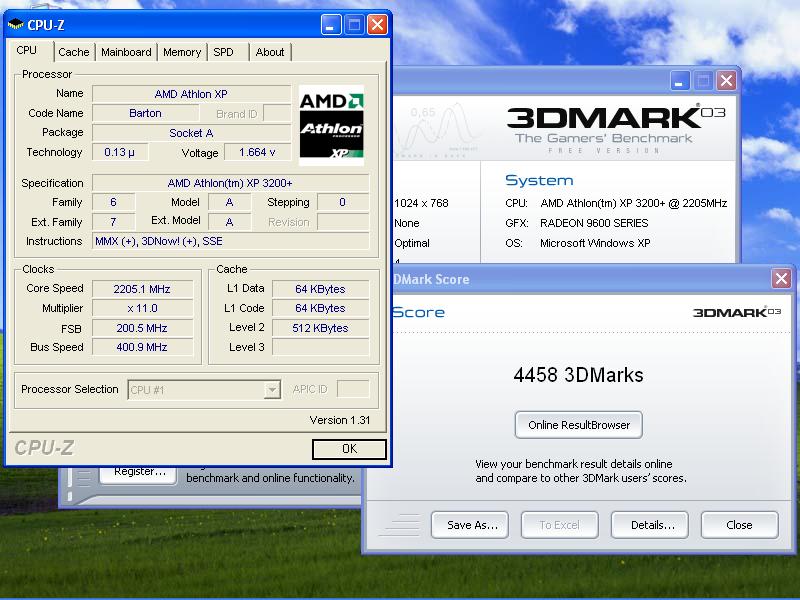The image size is (800, 600).
Task: Click the Package field 'Socket A'
Action: [x=191, y=133]
